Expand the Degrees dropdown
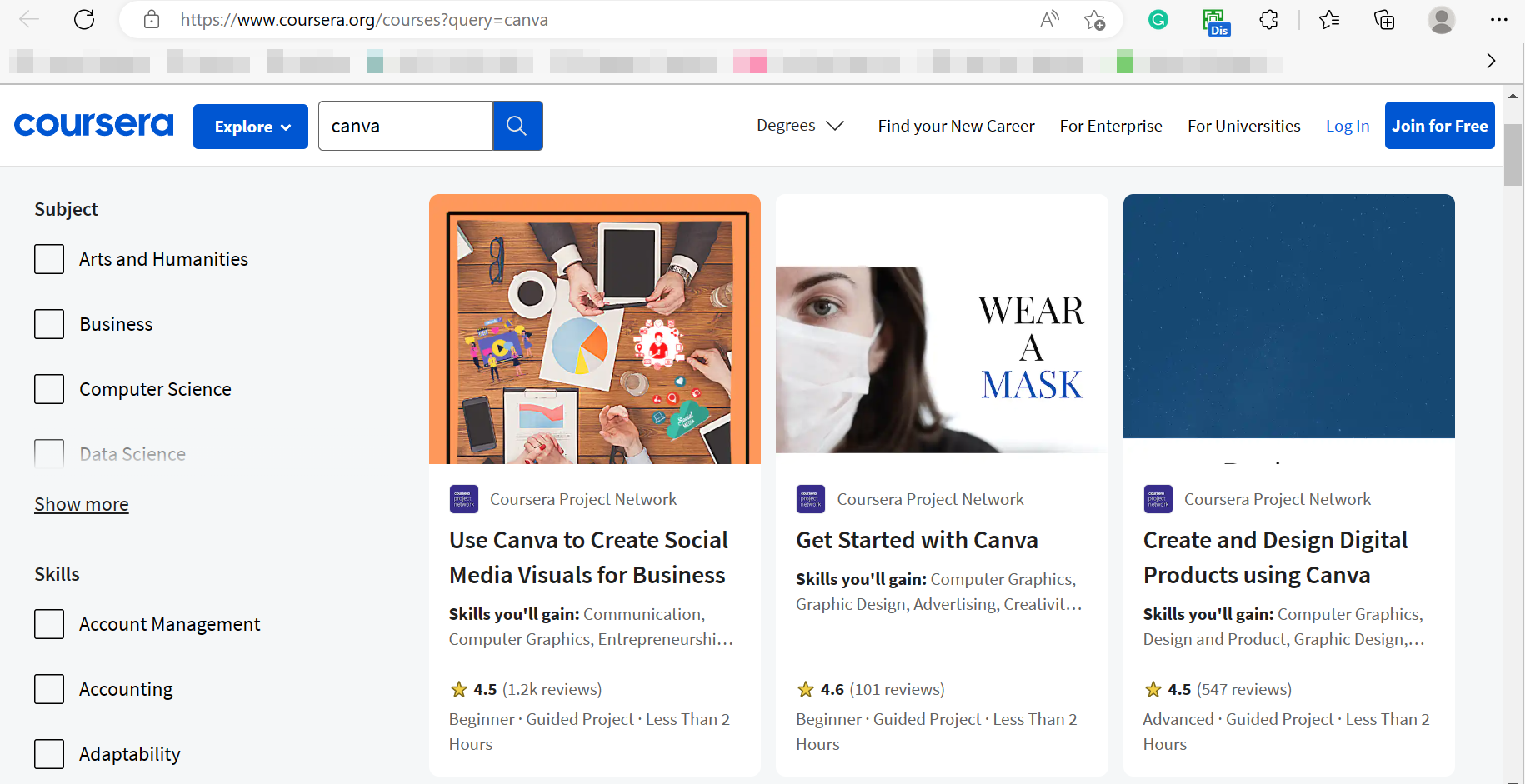This screenshot has height=784, width=1525. tap(800, 126)
